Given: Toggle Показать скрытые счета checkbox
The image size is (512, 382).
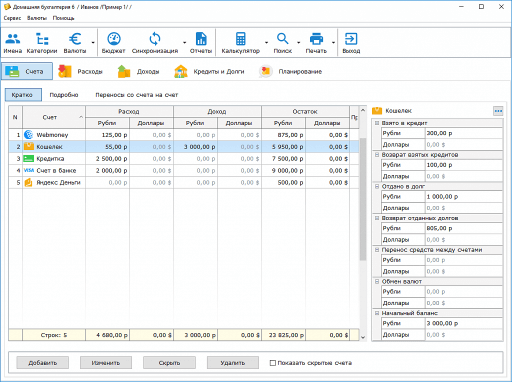Looking at the screenshot, I should point(273,363).
